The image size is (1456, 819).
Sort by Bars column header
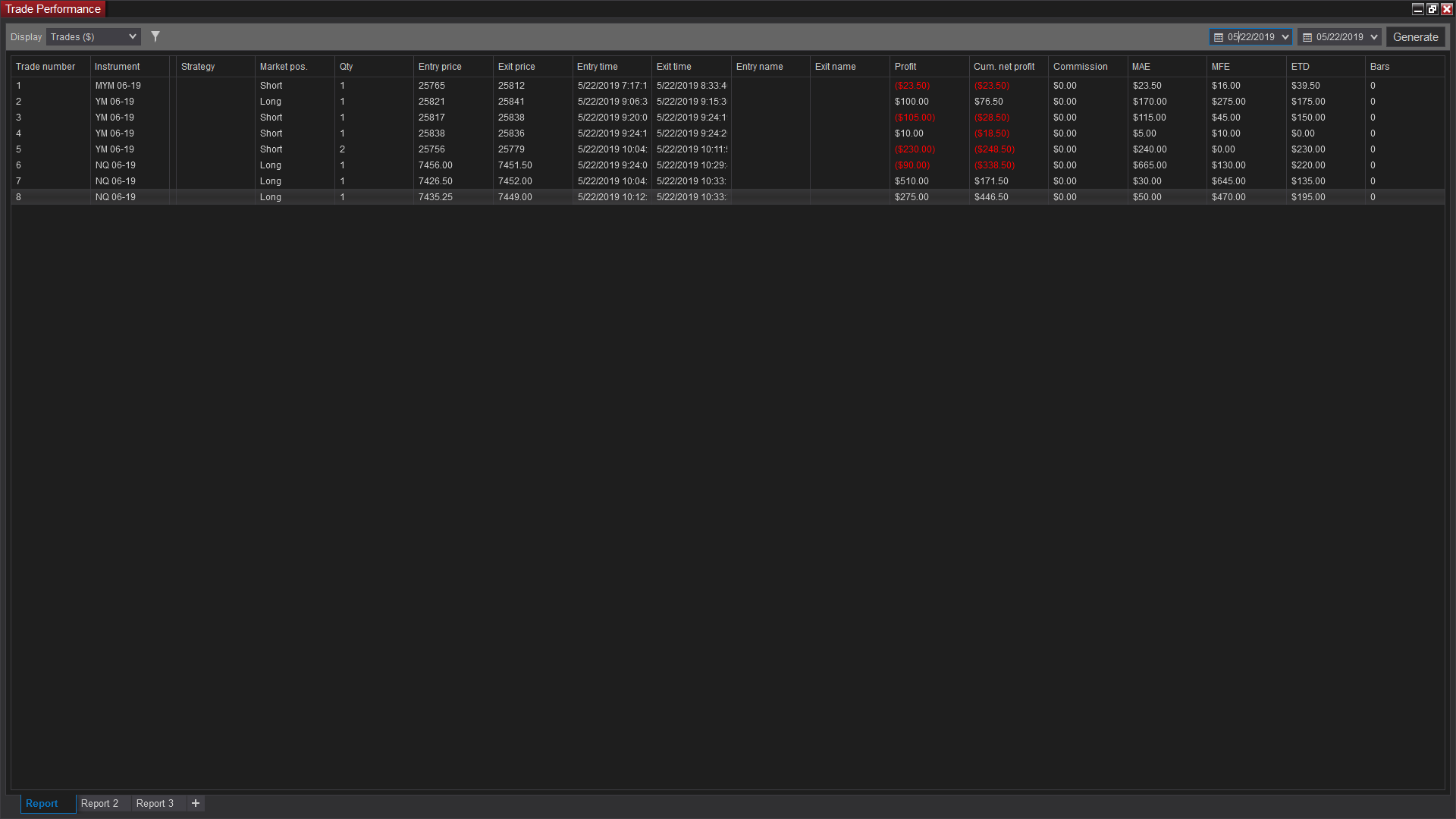click(1405, 67)
